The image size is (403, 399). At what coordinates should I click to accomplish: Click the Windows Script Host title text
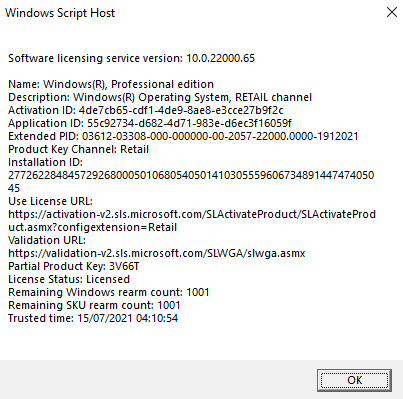(x=60, y=13)
